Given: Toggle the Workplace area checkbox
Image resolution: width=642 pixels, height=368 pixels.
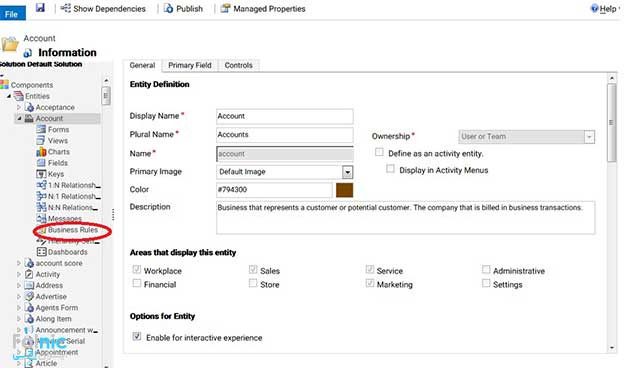Looking at the screenshot, I should pos(137,269).
